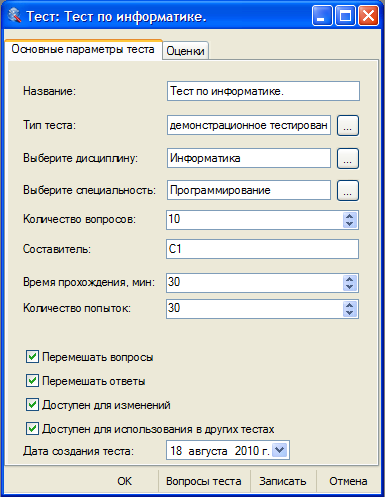The image size is (385, 497).
Task: Open the Дата создания теста dropdown arrow
Action: tap(279, 450)
